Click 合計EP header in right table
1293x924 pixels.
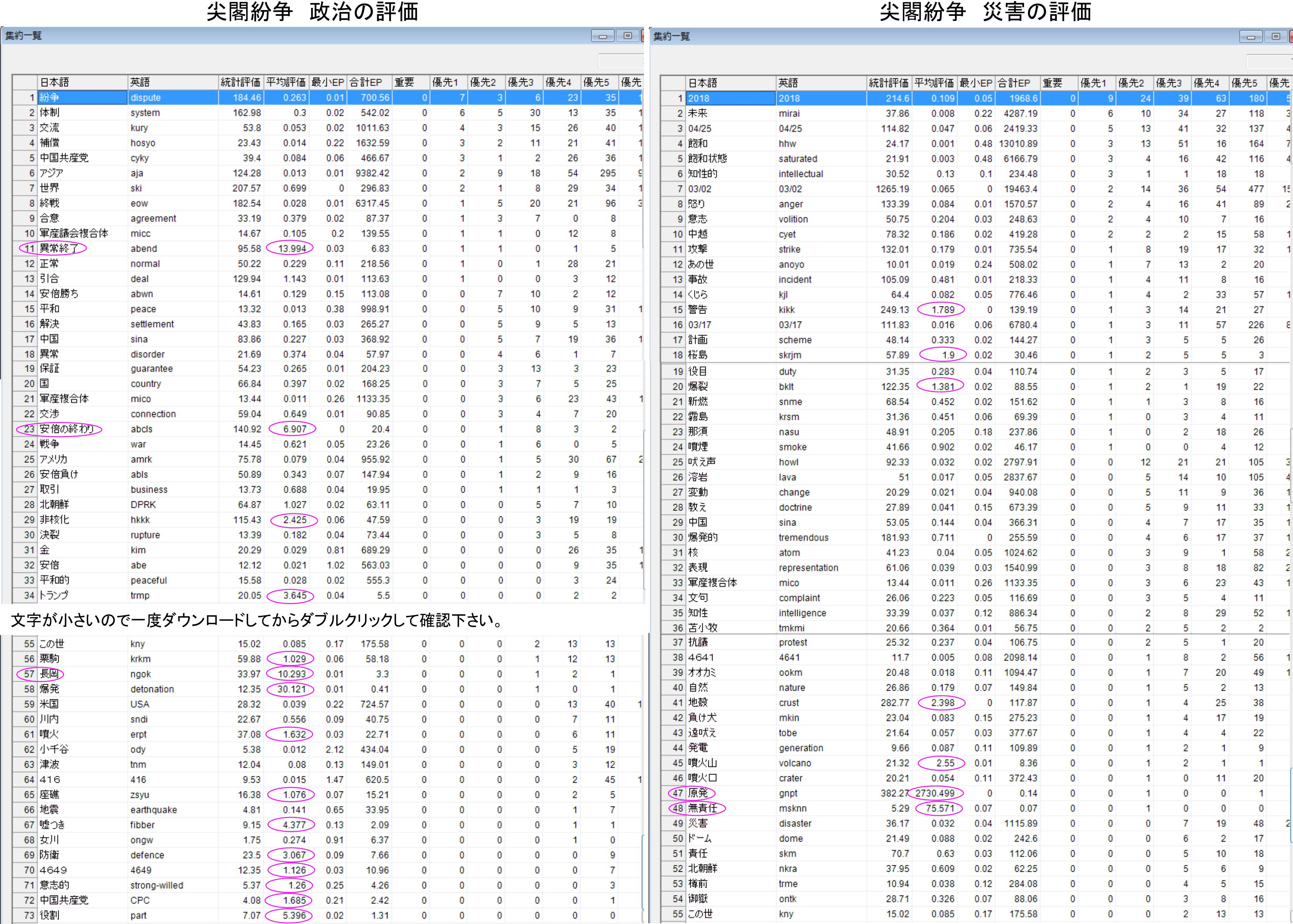[1017, 83]
